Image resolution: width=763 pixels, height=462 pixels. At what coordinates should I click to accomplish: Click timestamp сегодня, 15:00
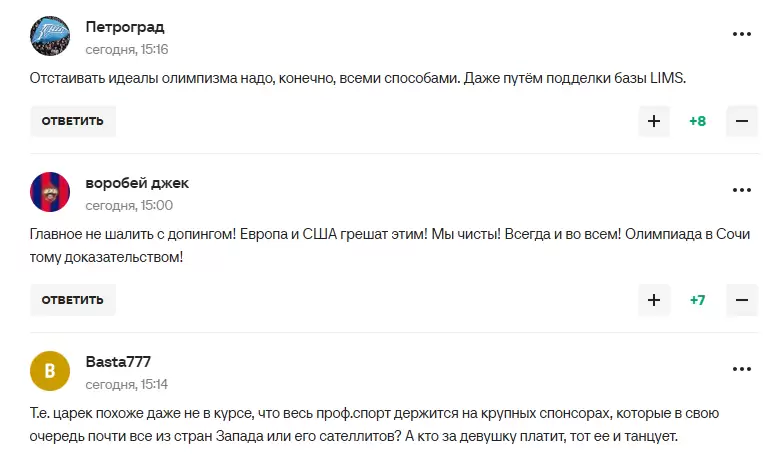click(x=129, y=204)
